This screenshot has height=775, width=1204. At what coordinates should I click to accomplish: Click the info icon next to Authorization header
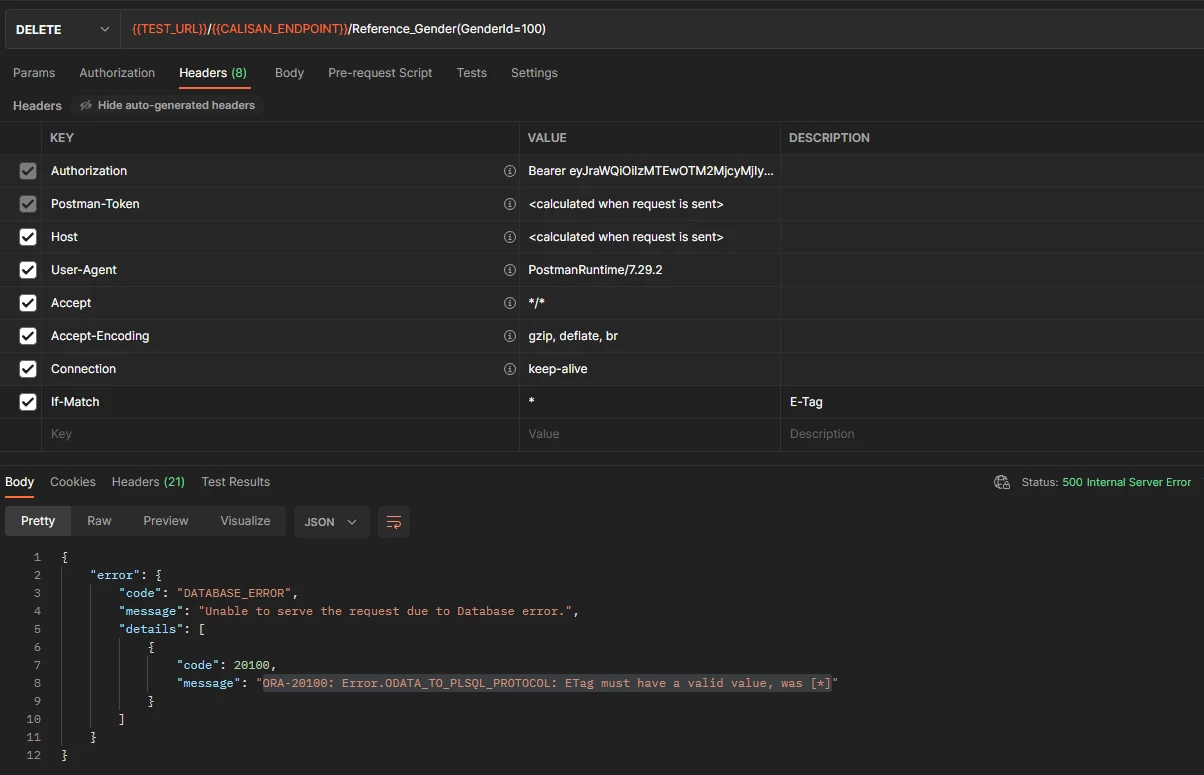point(510,171)
